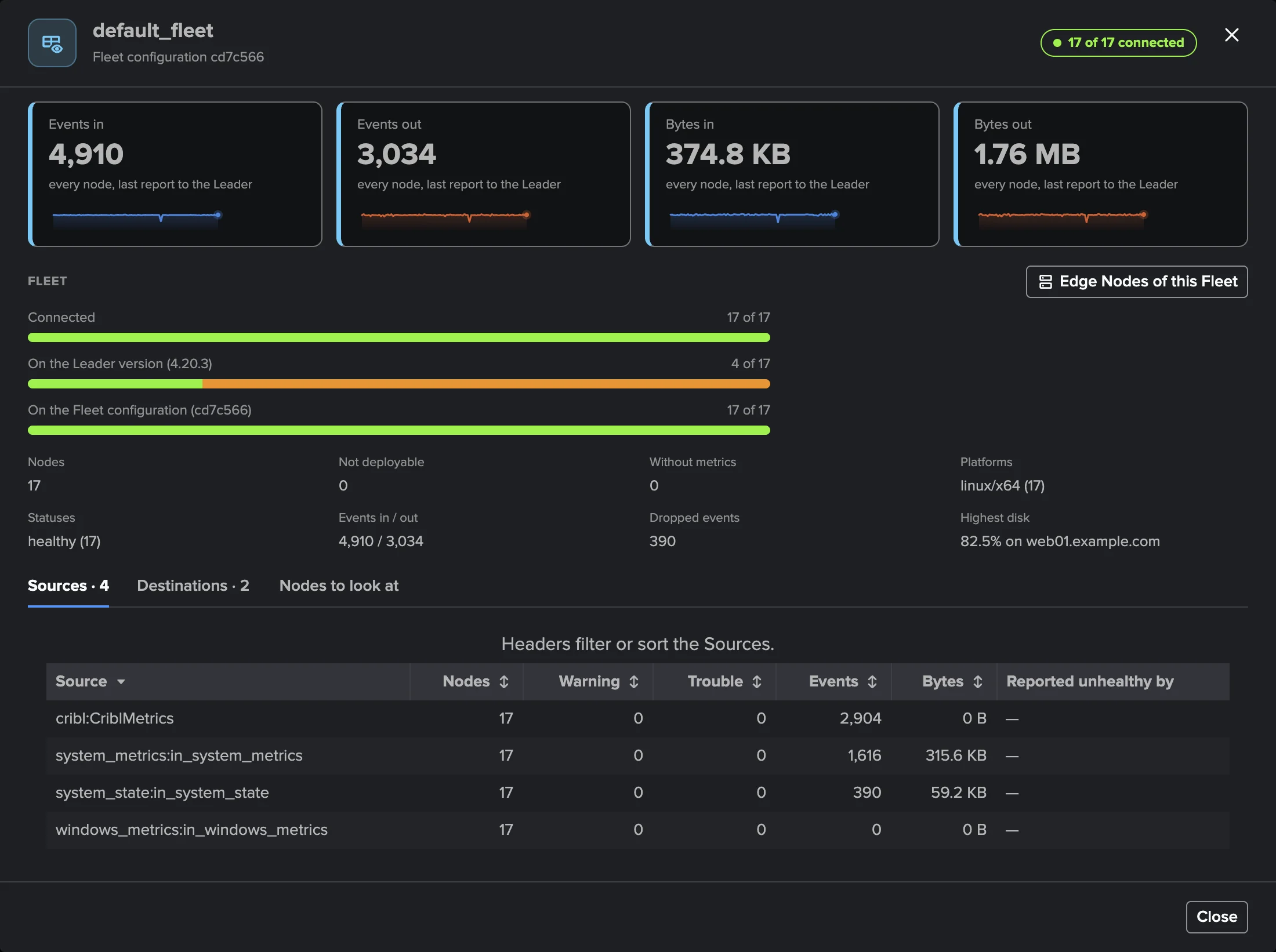Select the cribl:CriblMetrics source row
1276x952 pixels.
click(638, 719)
